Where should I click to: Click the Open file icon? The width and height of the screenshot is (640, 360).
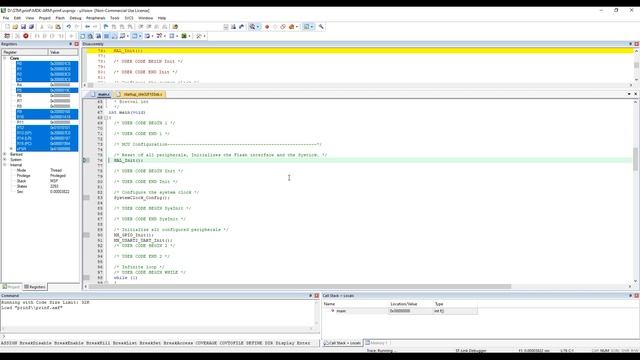tap(15, 27)
